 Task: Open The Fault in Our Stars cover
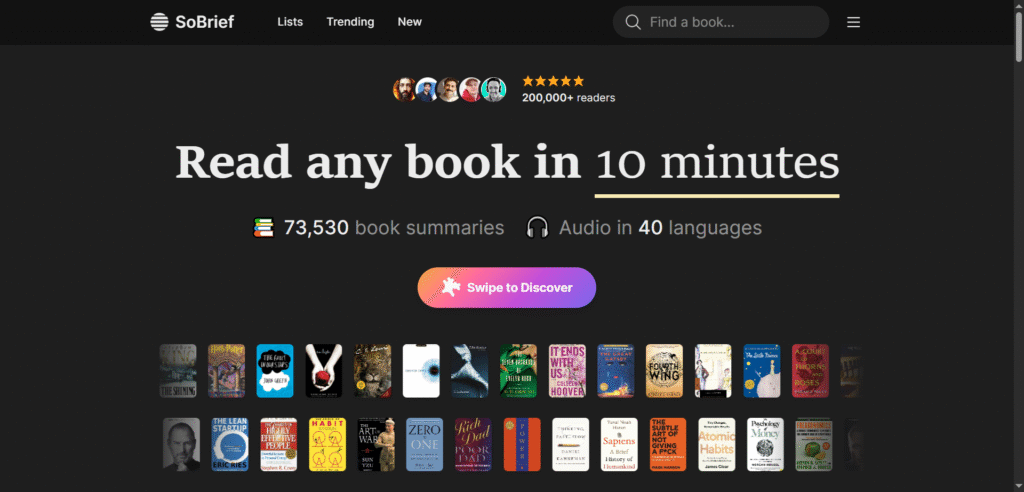275,371
